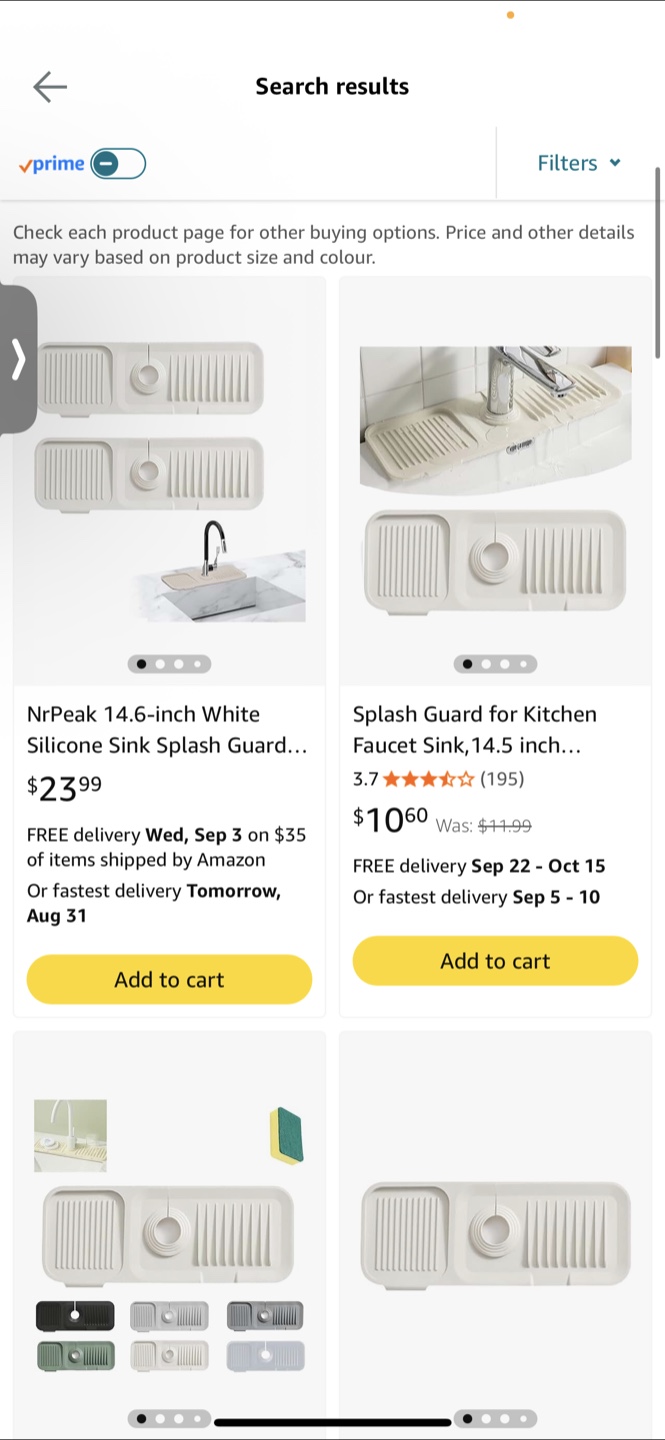Open NrPeak 14.6-inch White Silicone title
This screenshot has width=665, height=1440.
coord(167,729)
